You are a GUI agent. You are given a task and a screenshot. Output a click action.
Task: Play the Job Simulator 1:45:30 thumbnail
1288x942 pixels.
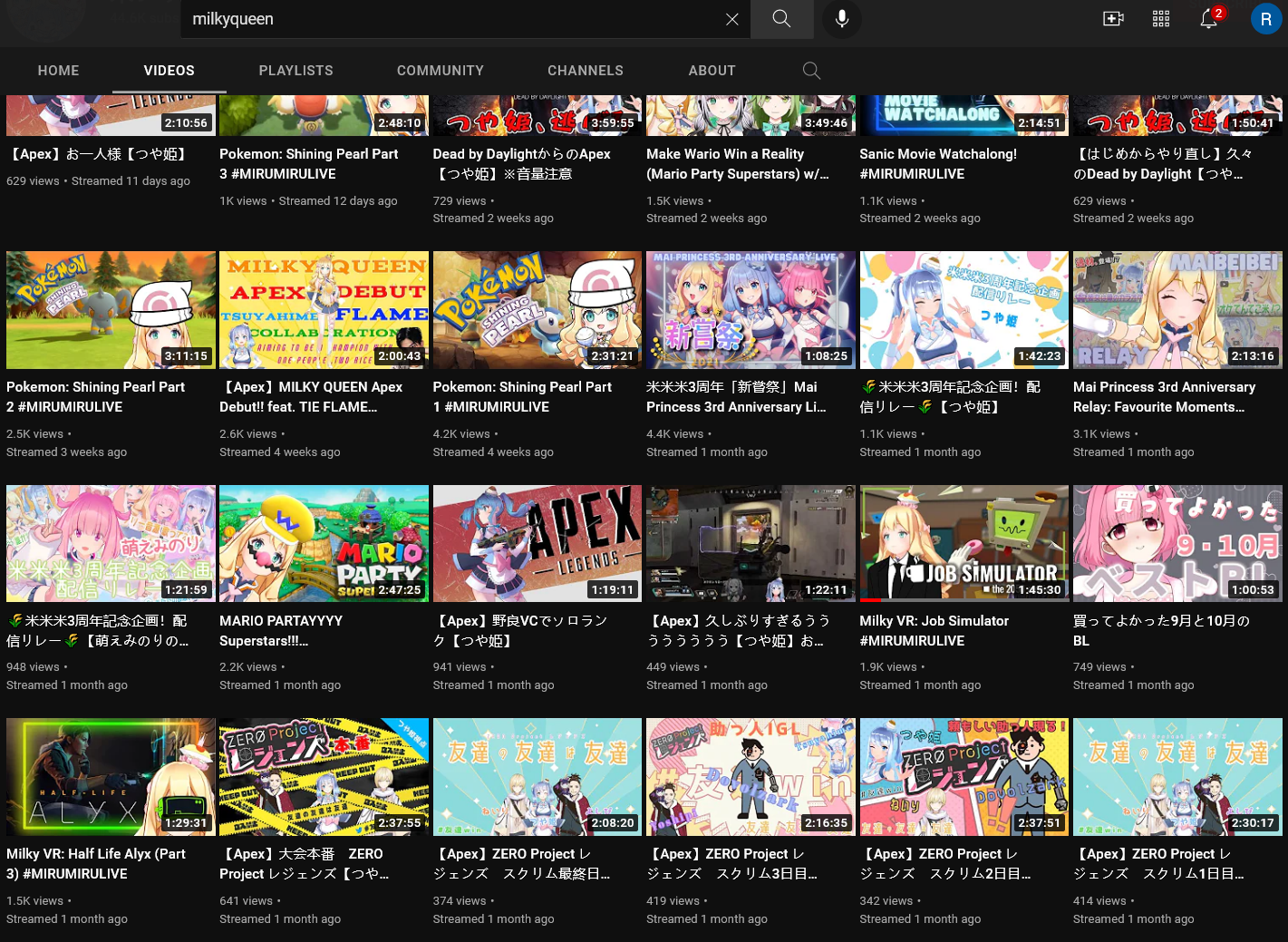[x=964, y=543]
